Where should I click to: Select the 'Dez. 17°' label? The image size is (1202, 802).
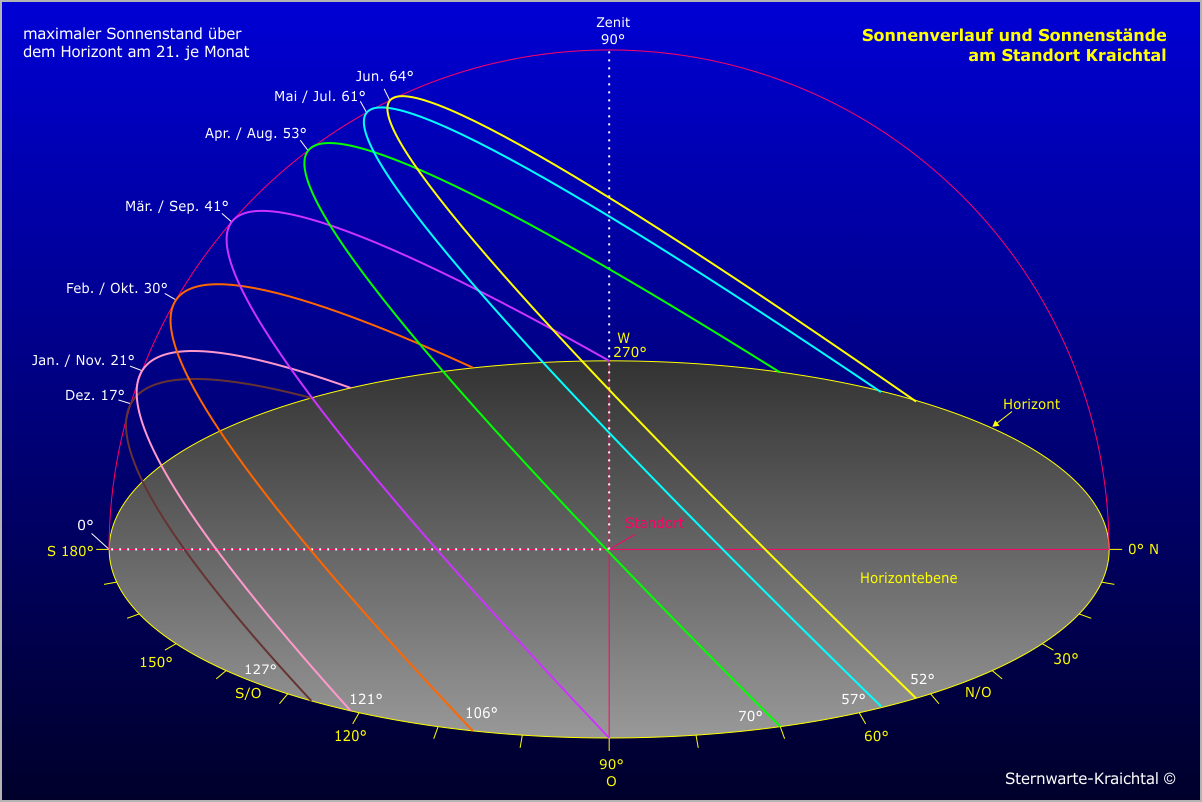[95, 395]
